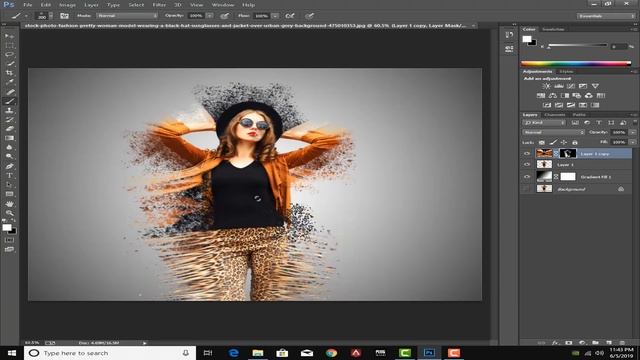Viewport: 640px width, 360px height.
Task: Select the Lasso tool
Action: pos(9,54)
